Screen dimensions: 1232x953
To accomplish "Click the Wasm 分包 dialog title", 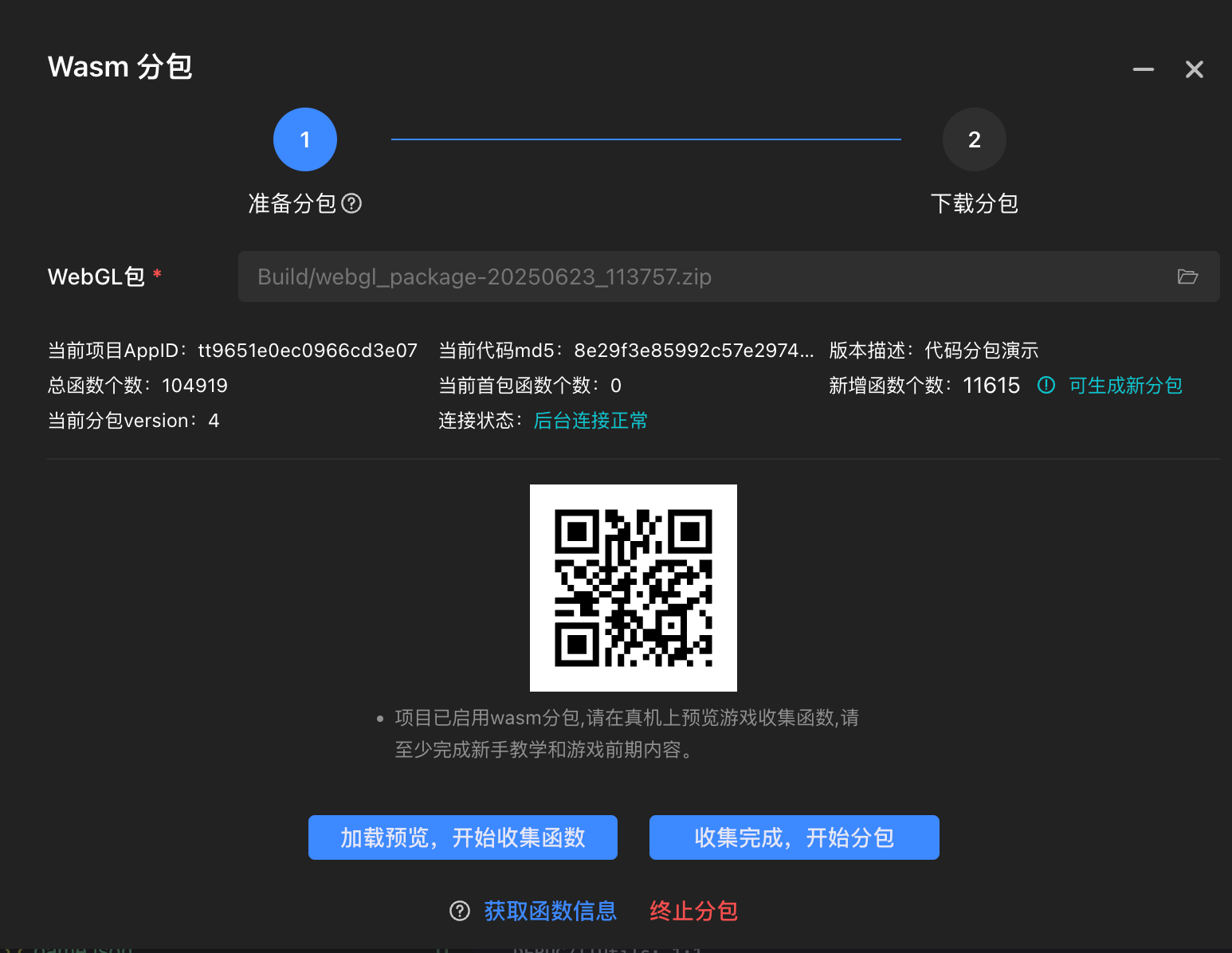I will tap(120, 67).
